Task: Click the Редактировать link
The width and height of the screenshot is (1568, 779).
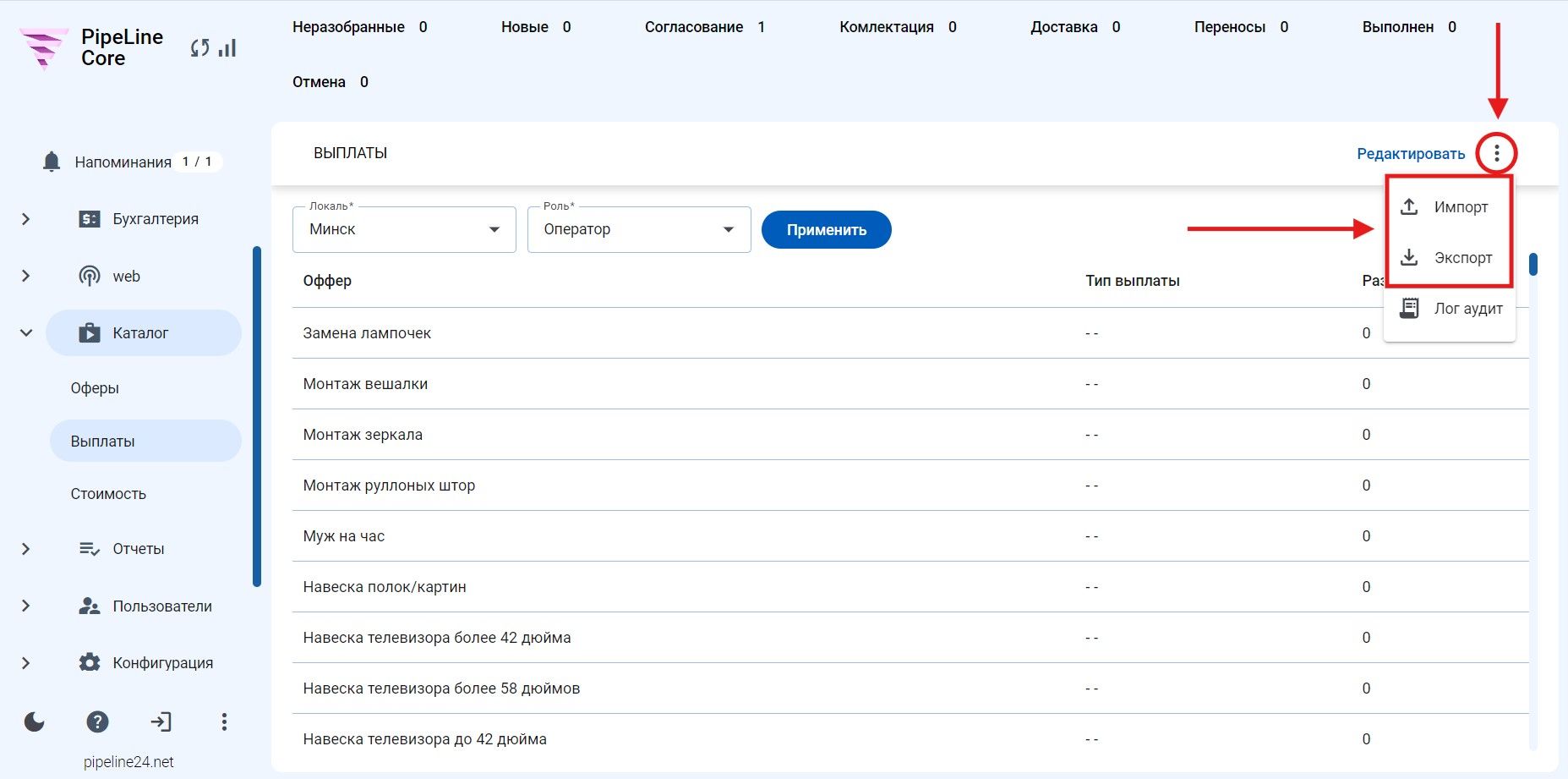Action: tap(1411, 154)
